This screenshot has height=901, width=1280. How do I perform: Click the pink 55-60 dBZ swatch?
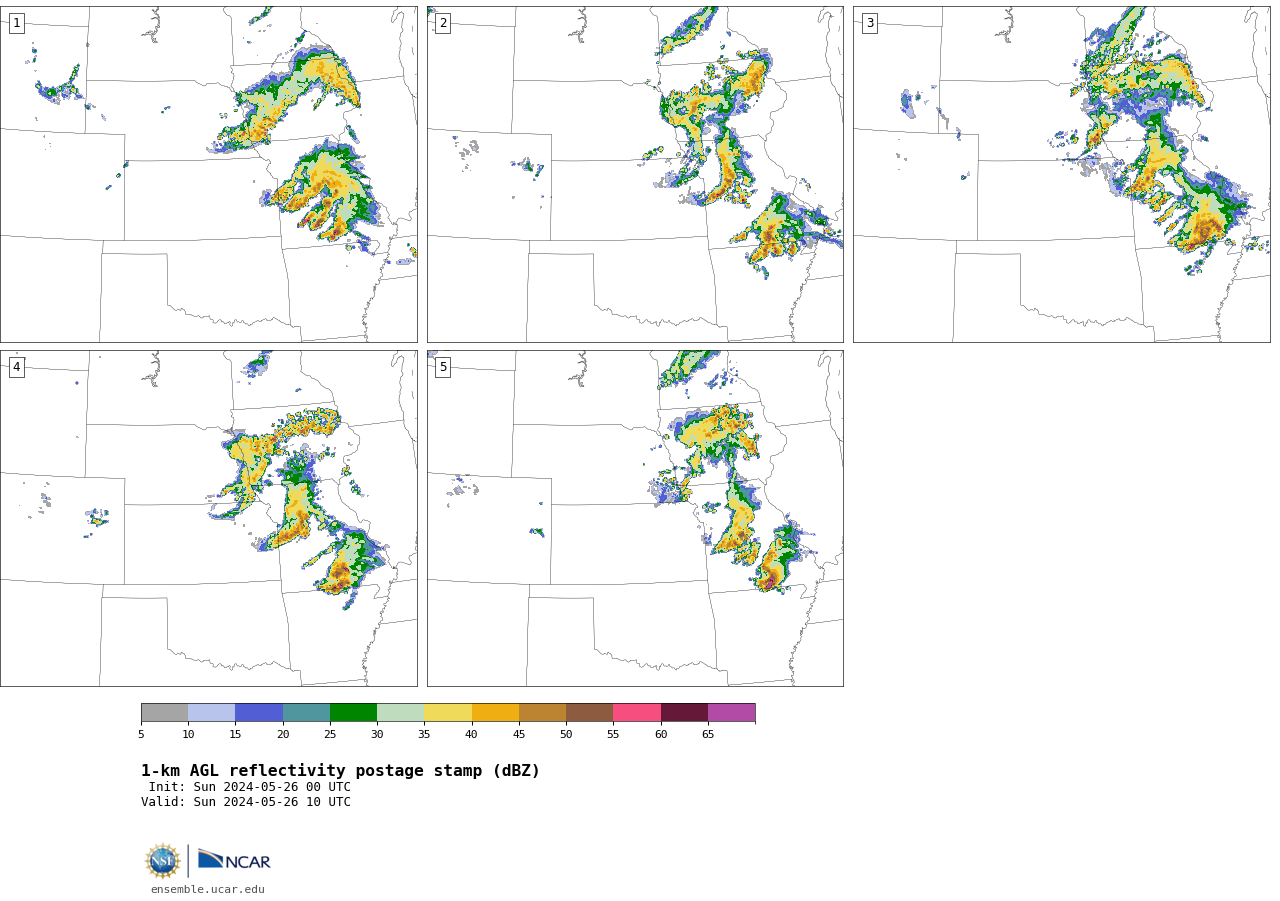click(x=637, y=712)
